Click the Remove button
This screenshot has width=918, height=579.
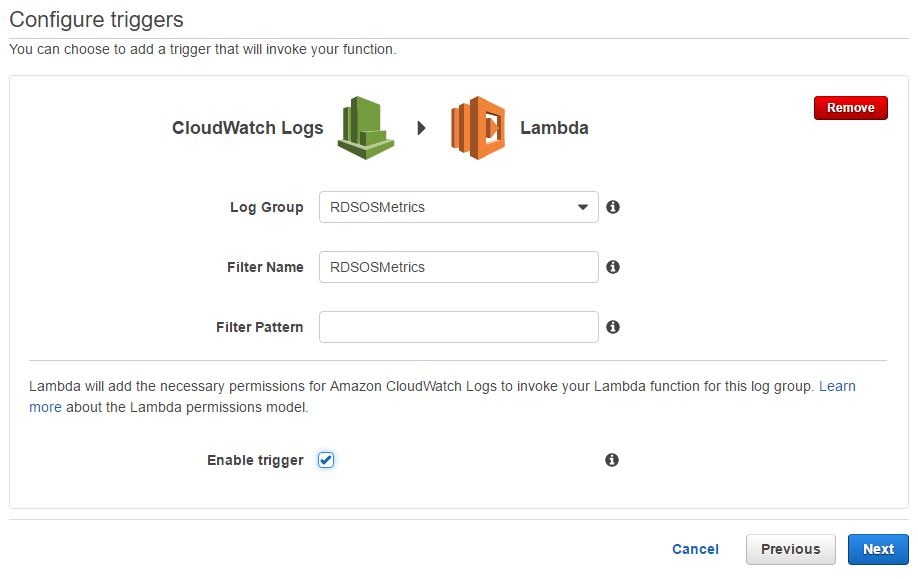pos(850,108)
